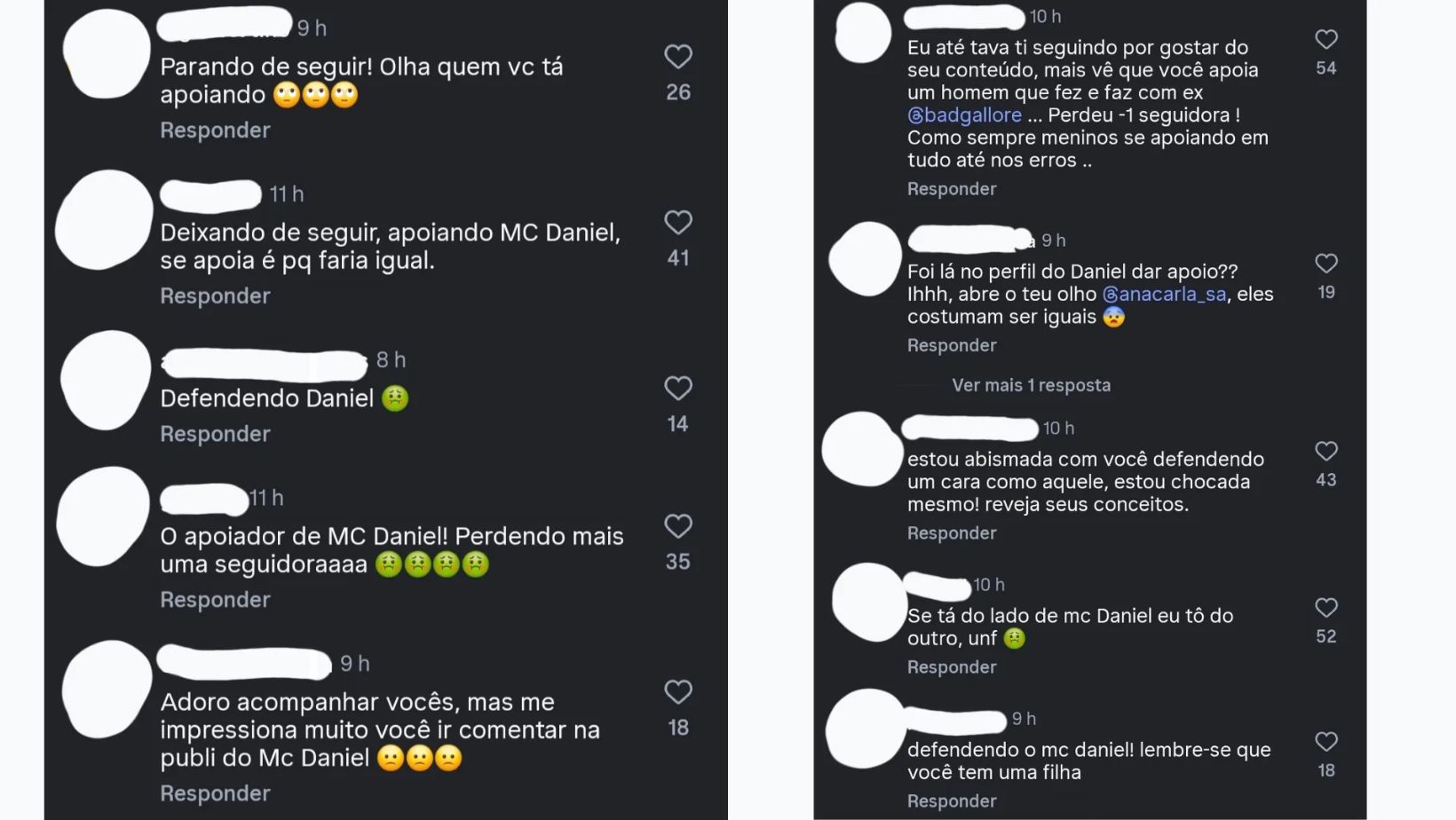Image resolution: width=1456 pixels, height=820 pixels.
Task: Reply to the "estou abismada" comment
Action: click(951, 532)
